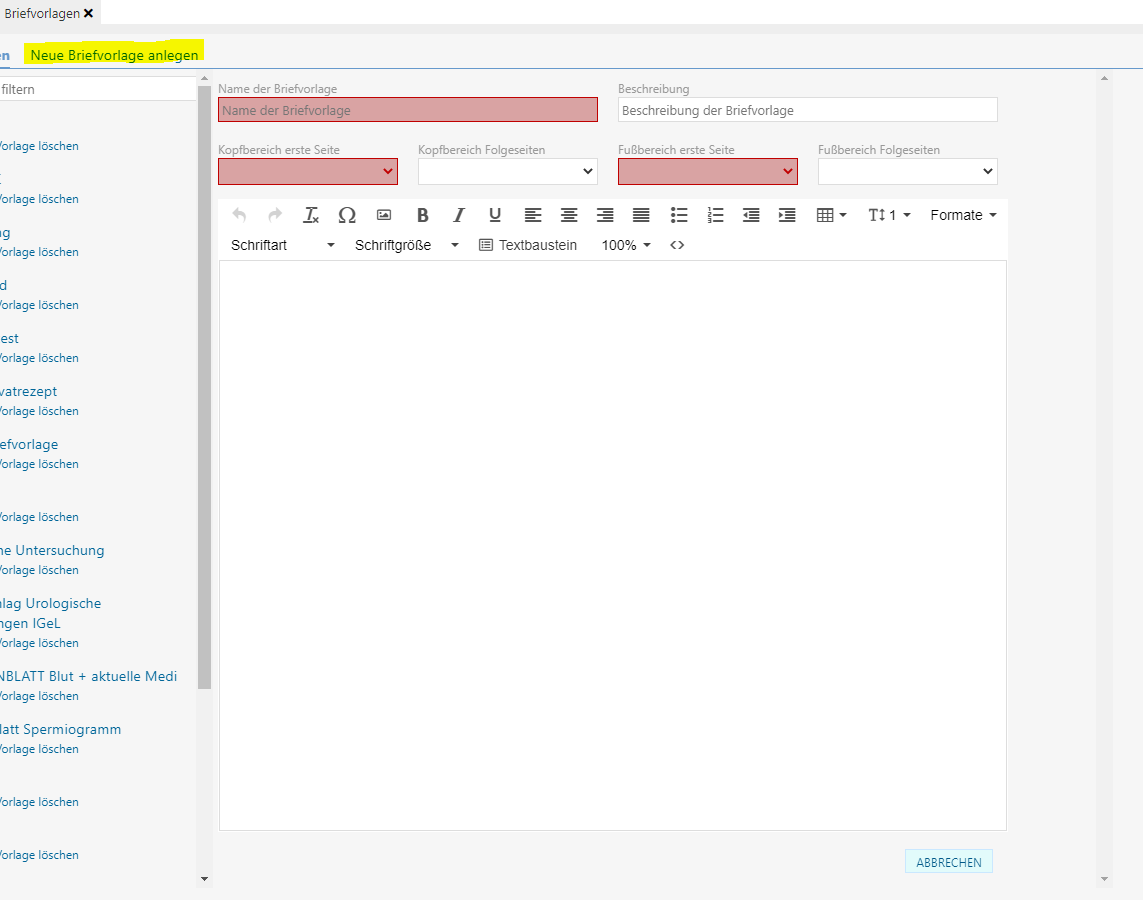The height and width of the screenshot is (900, 1143).
Task: Increase the paragraph indent
Action: click(x=787, y=215)
